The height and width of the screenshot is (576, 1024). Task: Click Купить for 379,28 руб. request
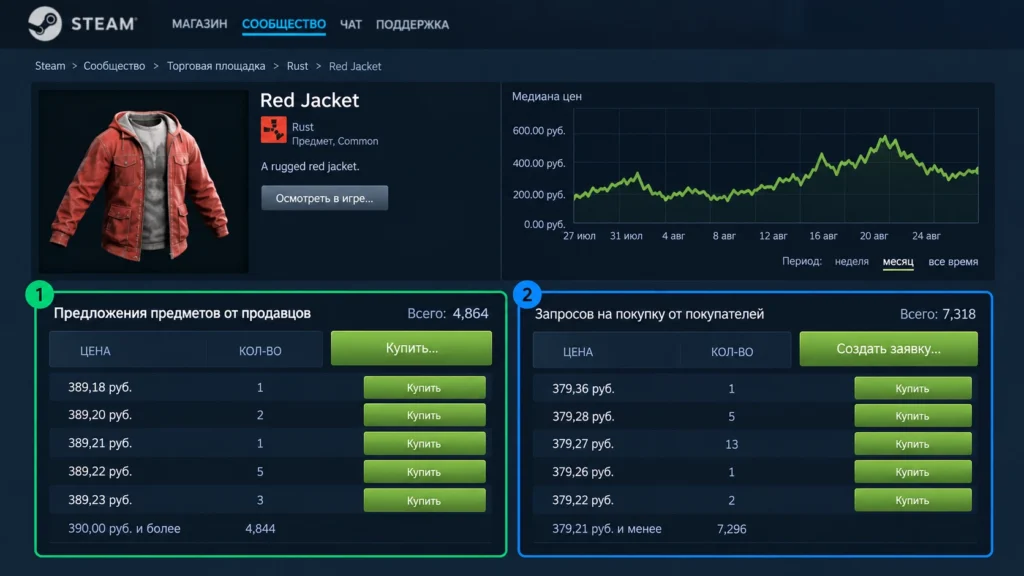pyautogui.click(x=912, y=416)
